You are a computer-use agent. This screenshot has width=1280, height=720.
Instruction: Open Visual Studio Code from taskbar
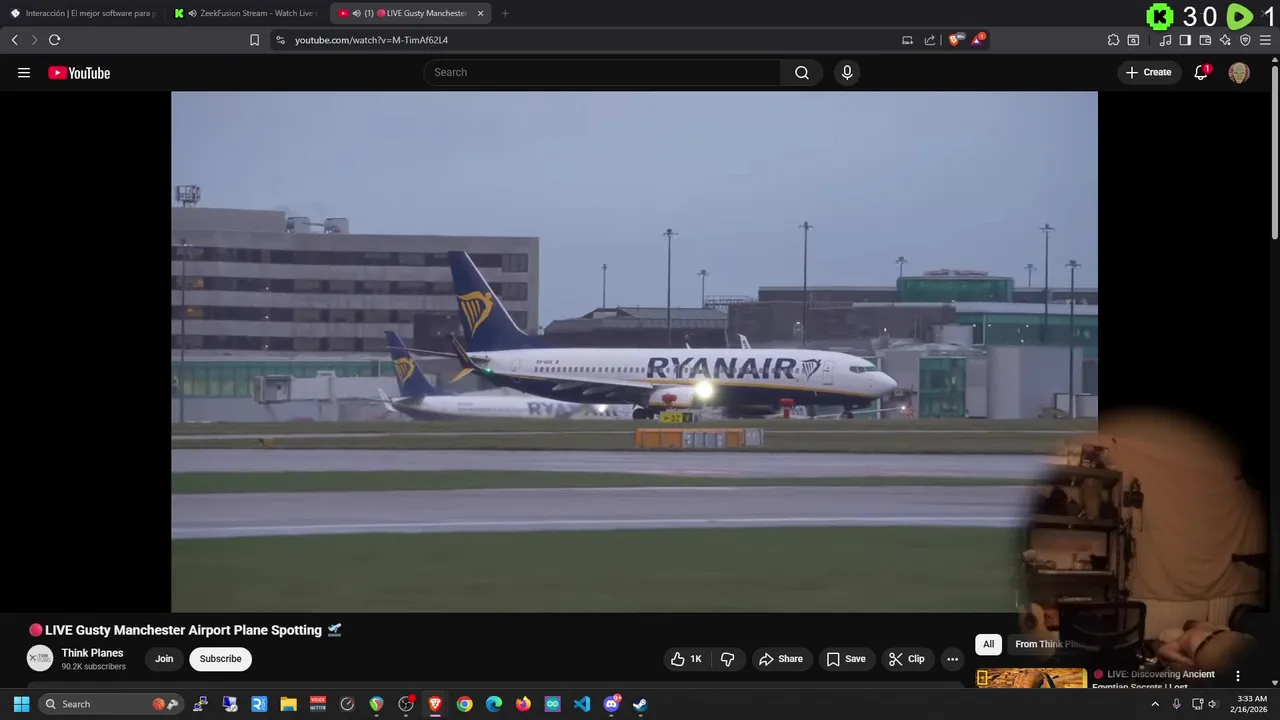[x=582, y=704]
